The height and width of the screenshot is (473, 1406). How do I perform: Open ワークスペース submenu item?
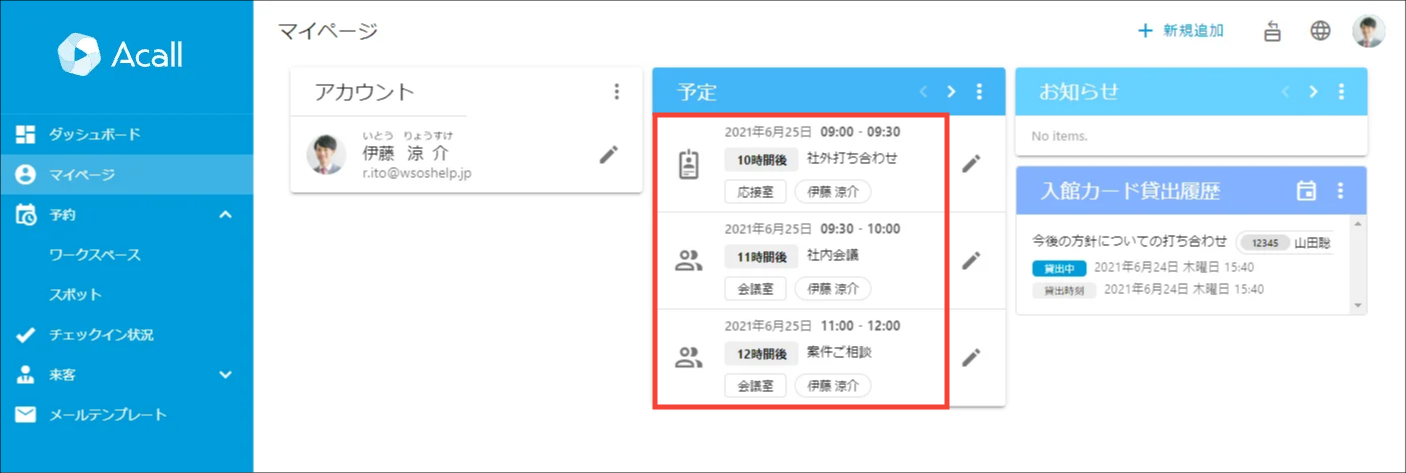tap(95, 255)
